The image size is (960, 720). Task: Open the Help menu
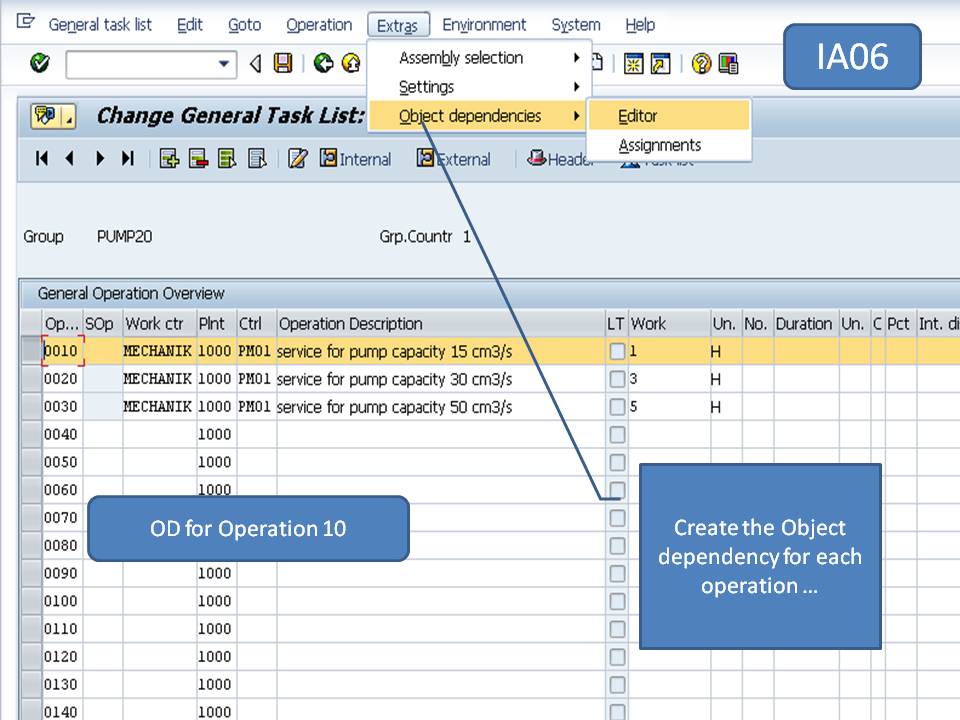[x=640, y=24]
